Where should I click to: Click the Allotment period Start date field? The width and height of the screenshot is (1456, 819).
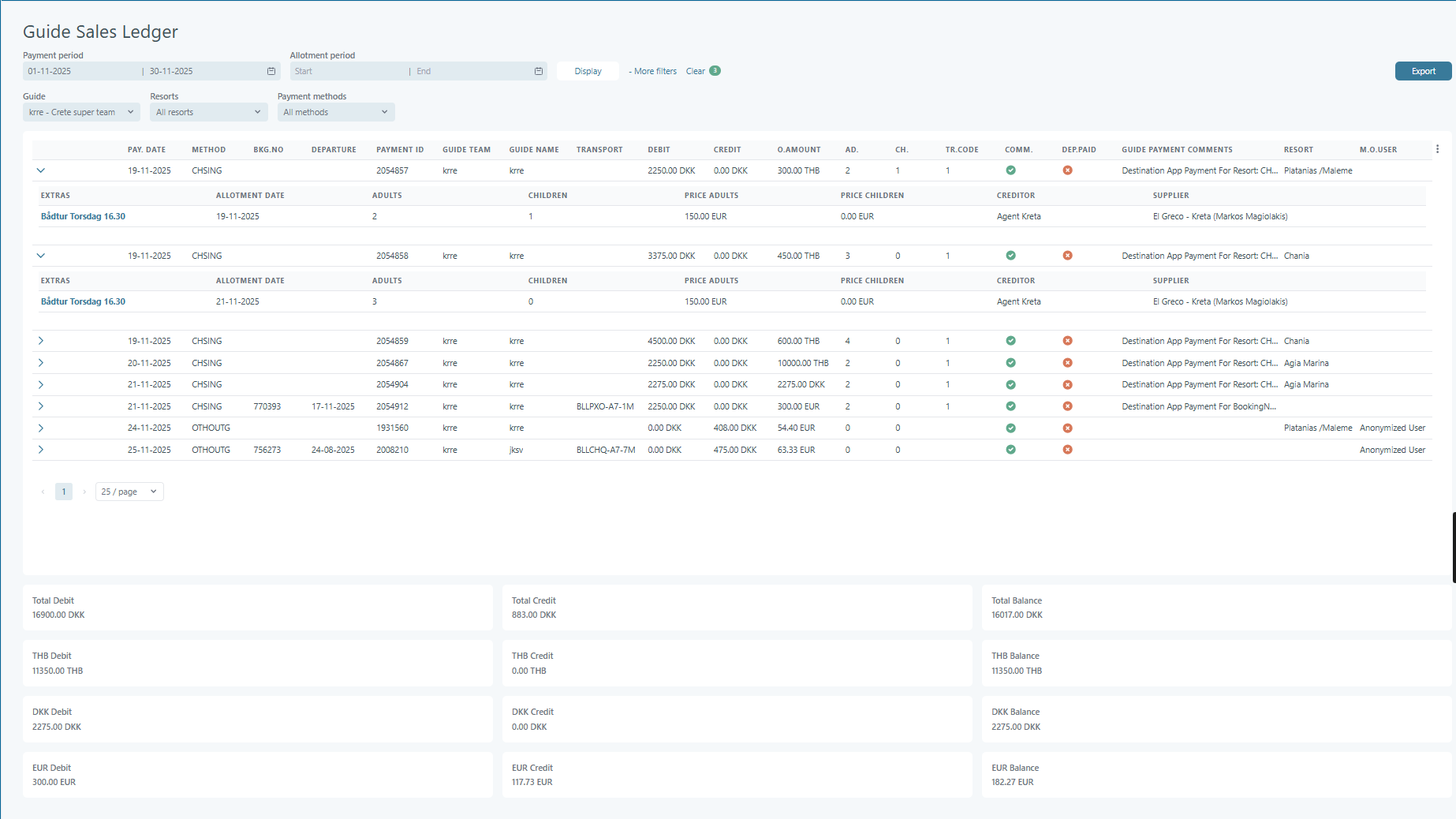point(347,71)
